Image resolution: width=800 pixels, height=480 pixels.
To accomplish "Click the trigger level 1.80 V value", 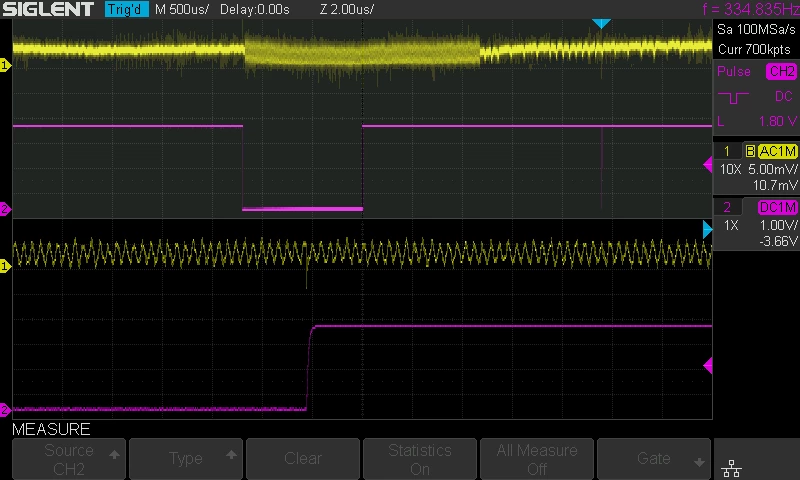I will (x=778, y=121).
